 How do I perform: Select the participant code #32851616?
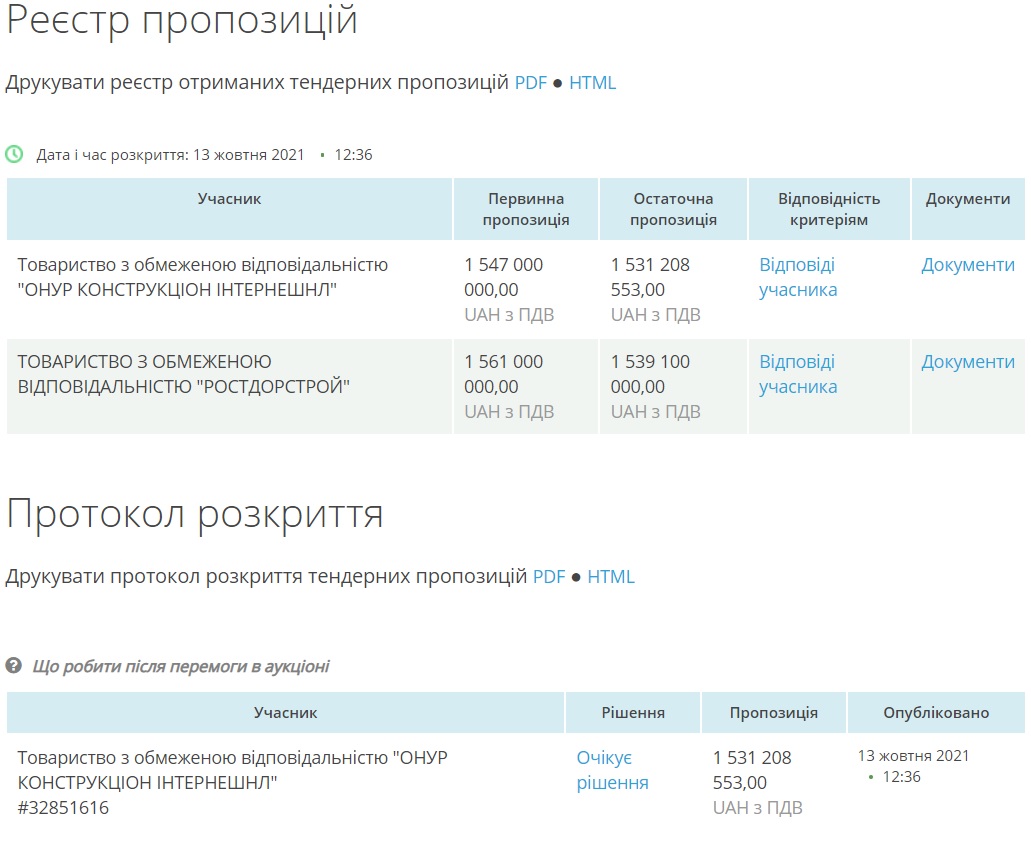63,808
